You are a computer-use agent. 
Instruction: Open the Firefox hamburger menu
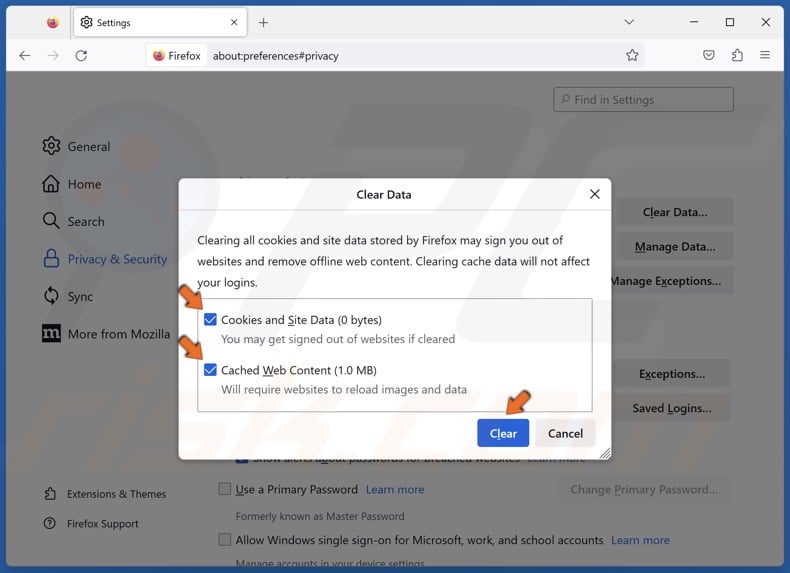765,55
